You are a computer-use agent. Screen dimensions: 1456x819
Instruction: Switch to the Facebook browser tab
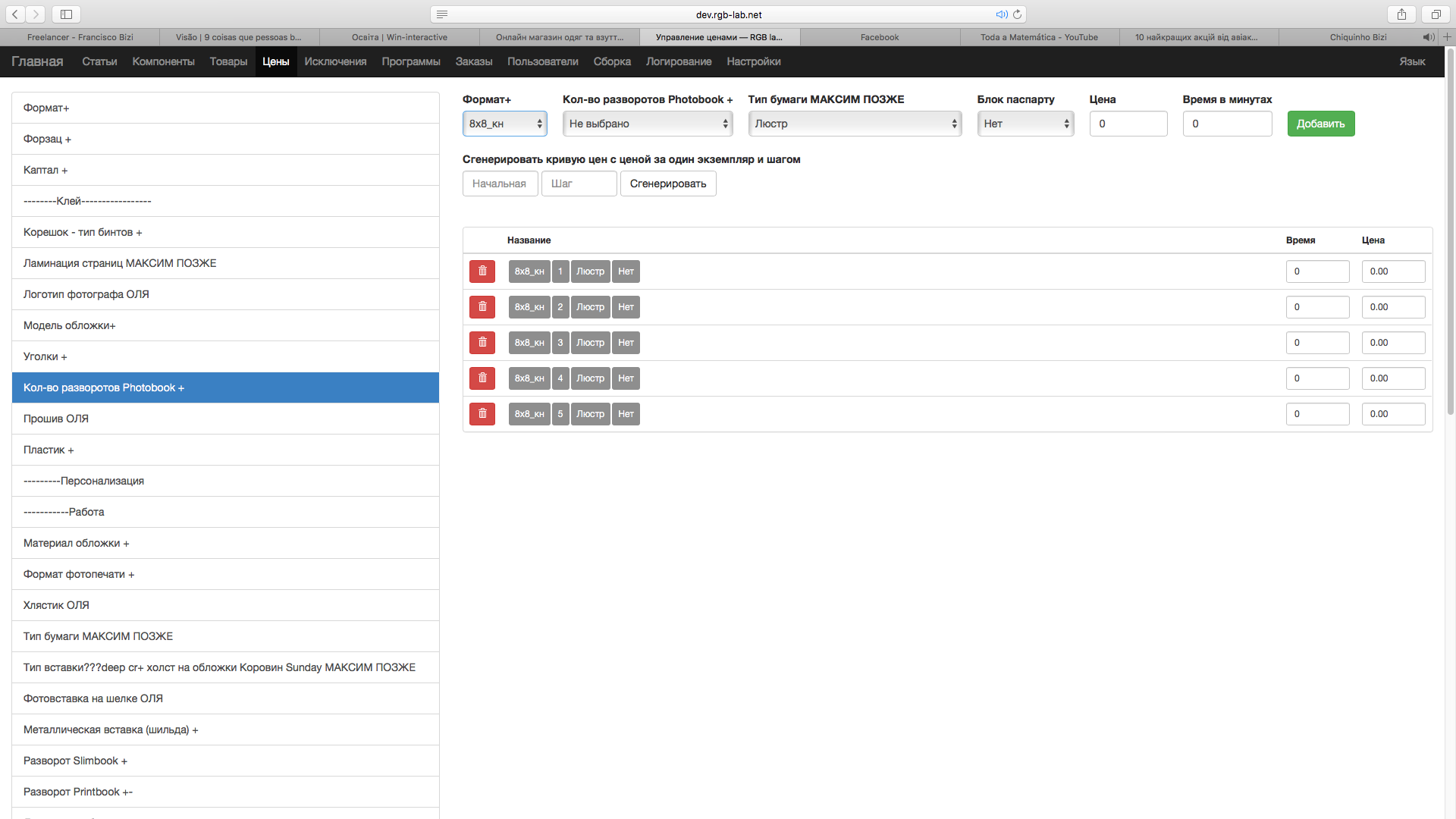pos(879,37)
